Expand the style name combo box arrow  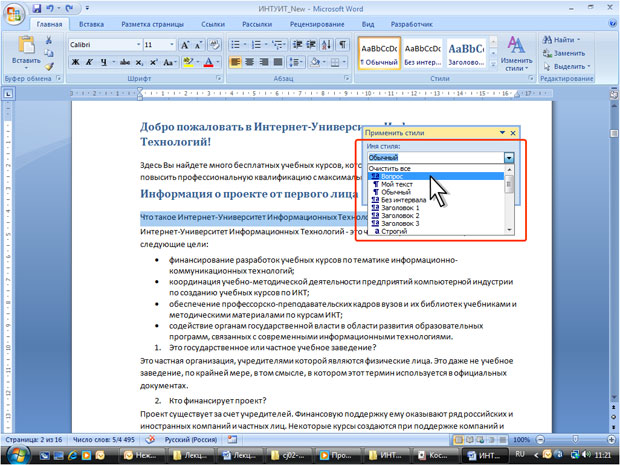509,157
